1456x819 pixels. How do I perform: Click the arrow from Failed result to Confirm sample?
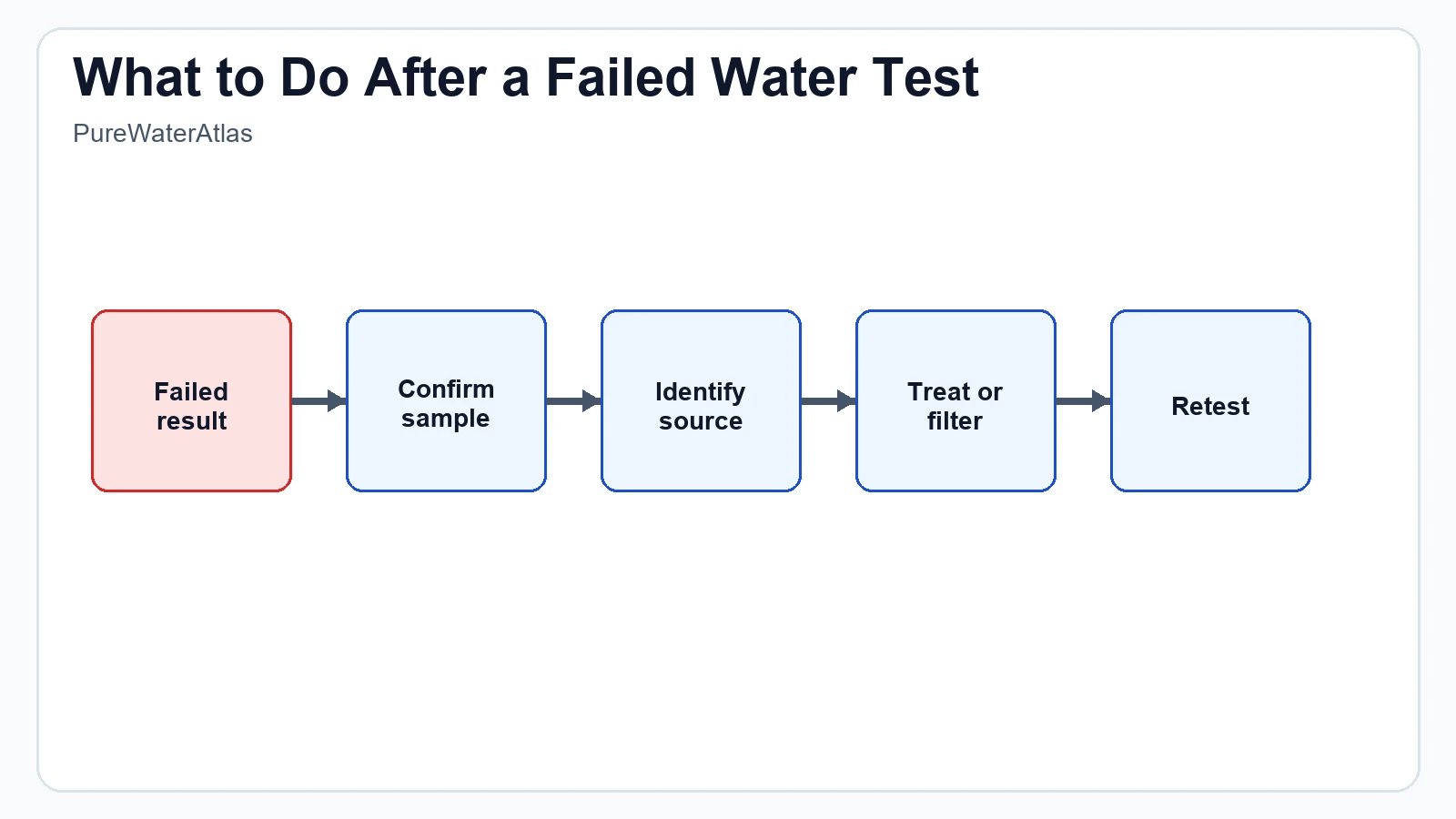318,401
